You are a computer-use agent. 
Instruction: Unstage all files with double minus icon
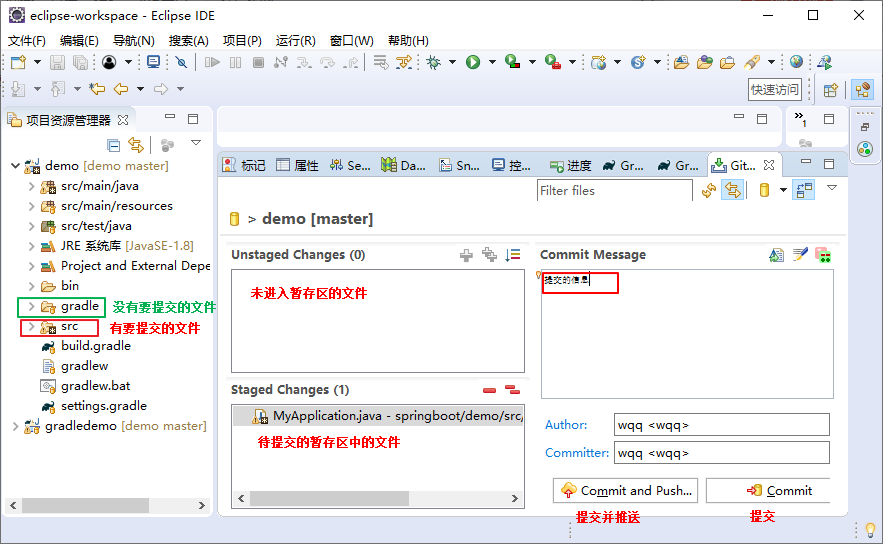[x=512, y=390]
